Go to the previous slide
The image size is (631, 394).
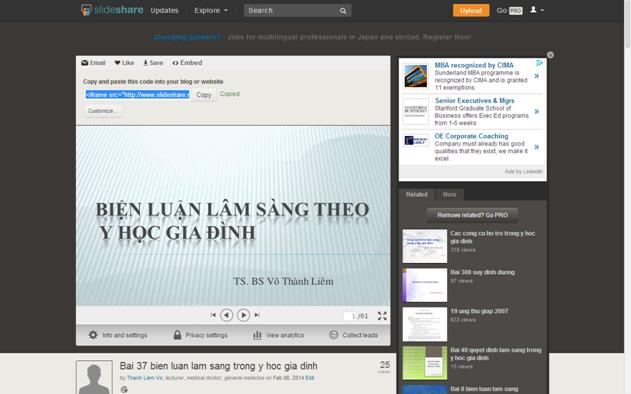pyautogui.click(x=227, y=315)
